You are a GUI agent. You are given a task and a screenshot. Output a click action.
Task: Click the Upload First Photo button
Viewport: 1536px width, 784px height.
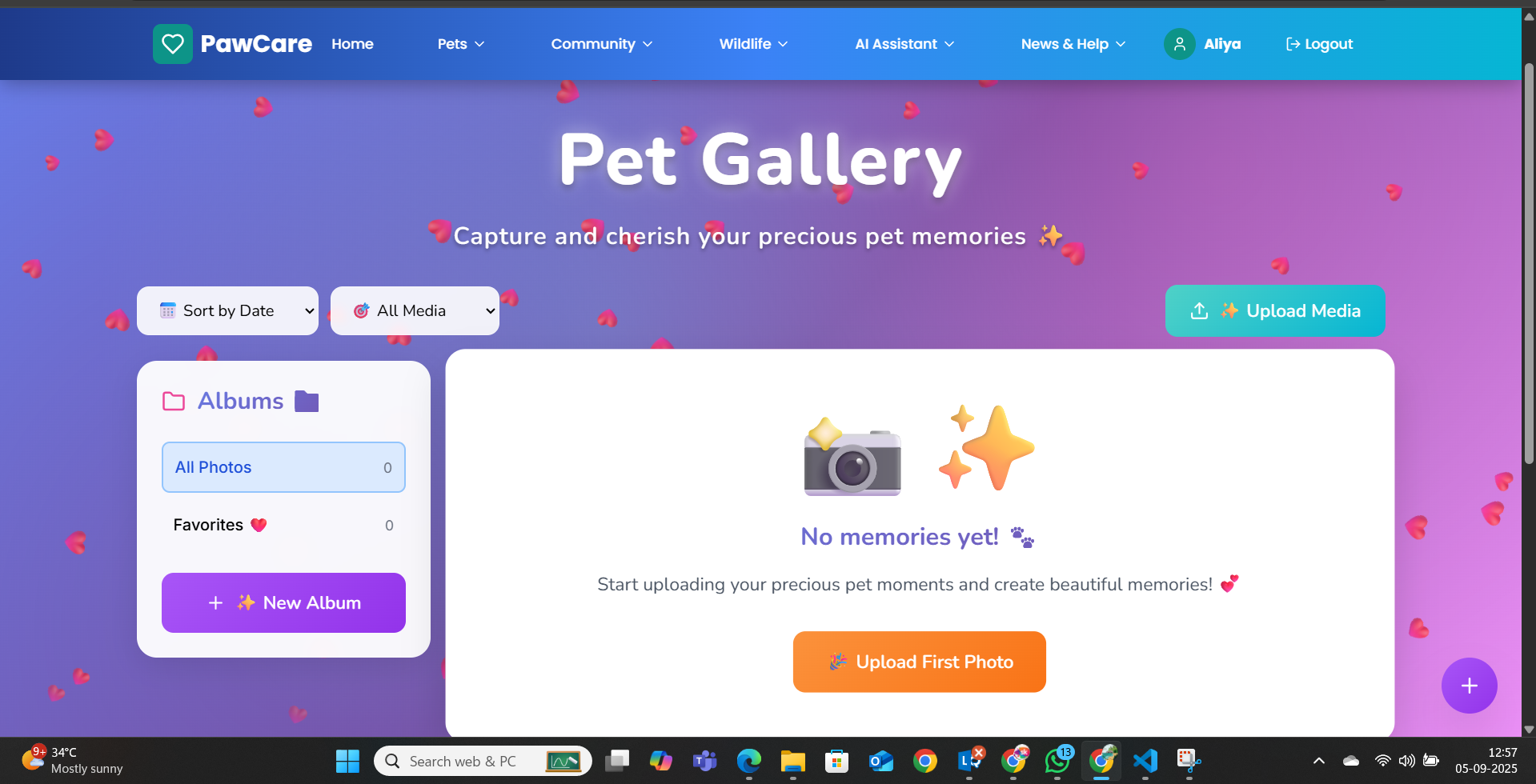pos(920,662)
